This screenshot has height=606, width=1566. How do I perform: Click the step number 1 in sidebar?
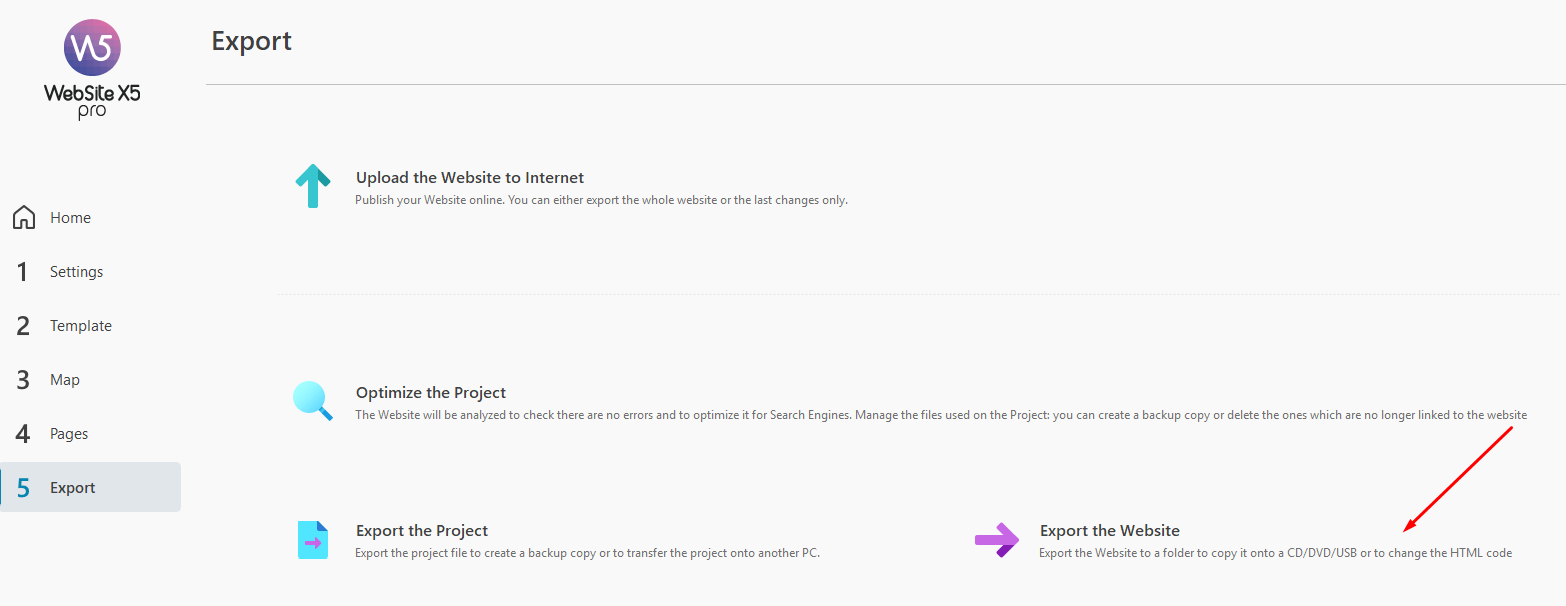pos(22,272)
